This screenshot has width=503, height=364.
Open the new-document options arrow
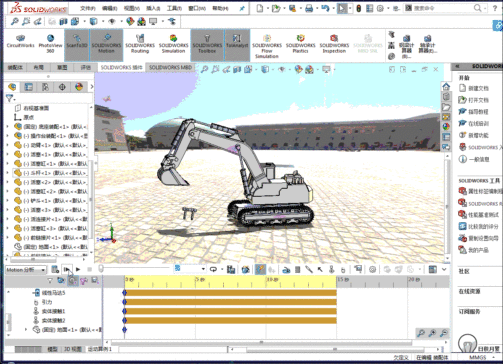pos(267,8)
